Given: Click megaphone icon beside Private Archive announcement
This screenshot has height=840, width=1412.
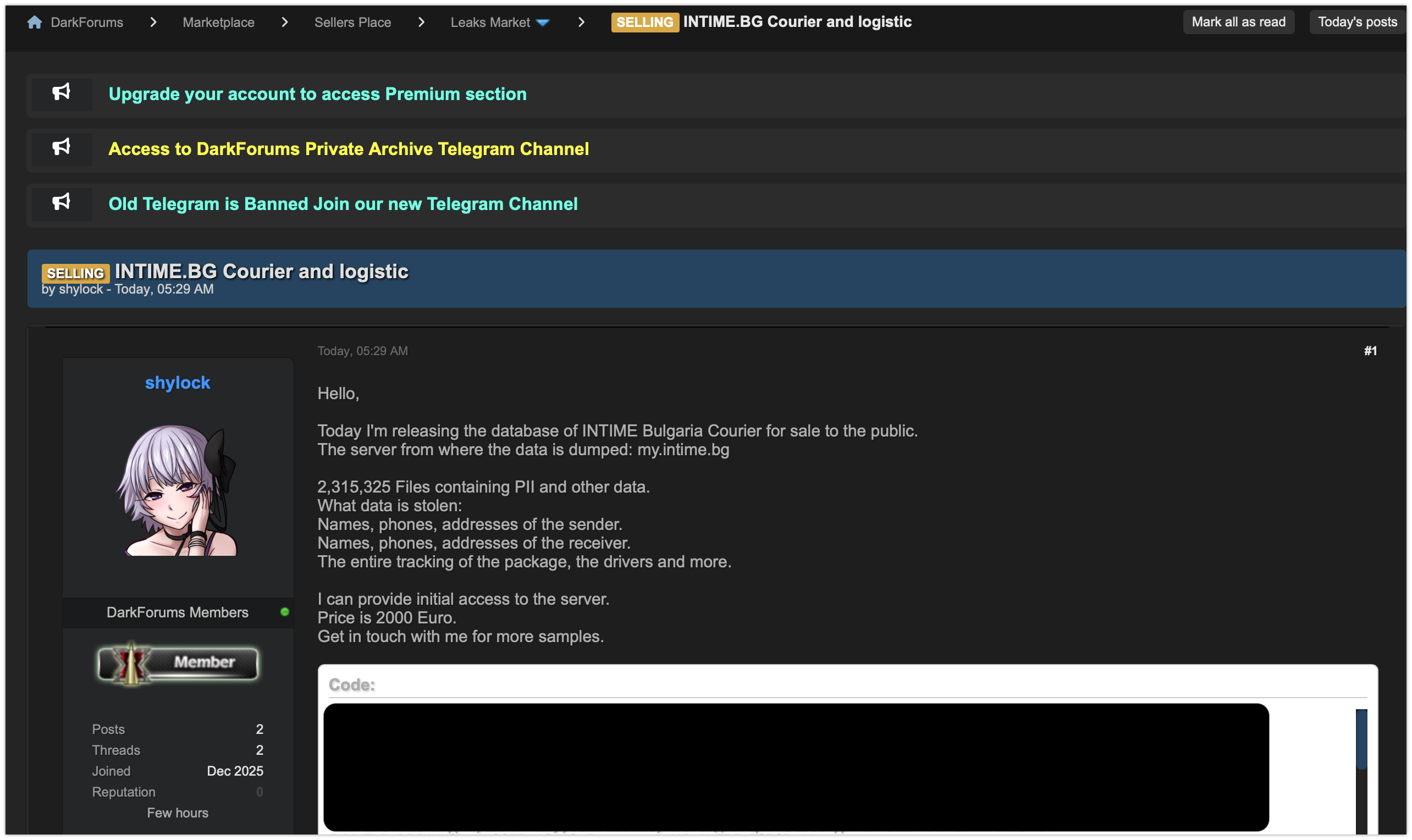Looking at the screenshot, I should [61, 147].
